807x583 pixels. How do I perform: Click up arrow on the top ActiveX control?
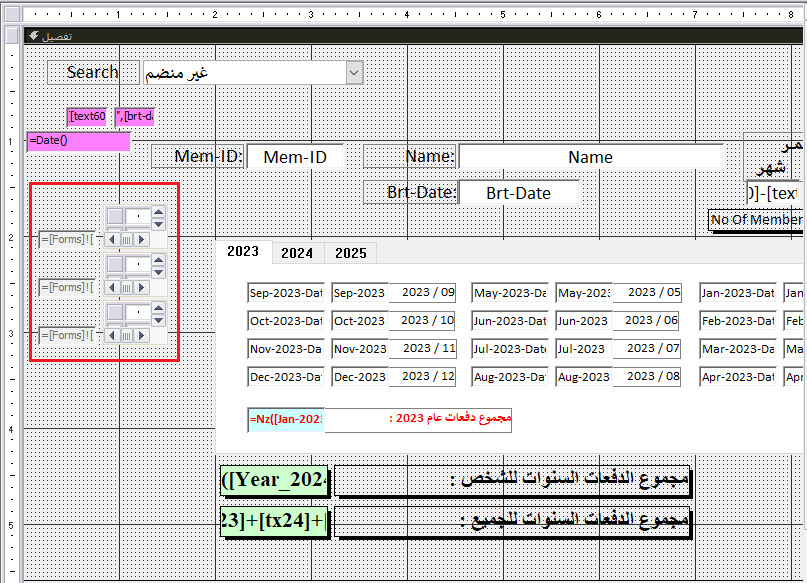[x=158, y=211]
